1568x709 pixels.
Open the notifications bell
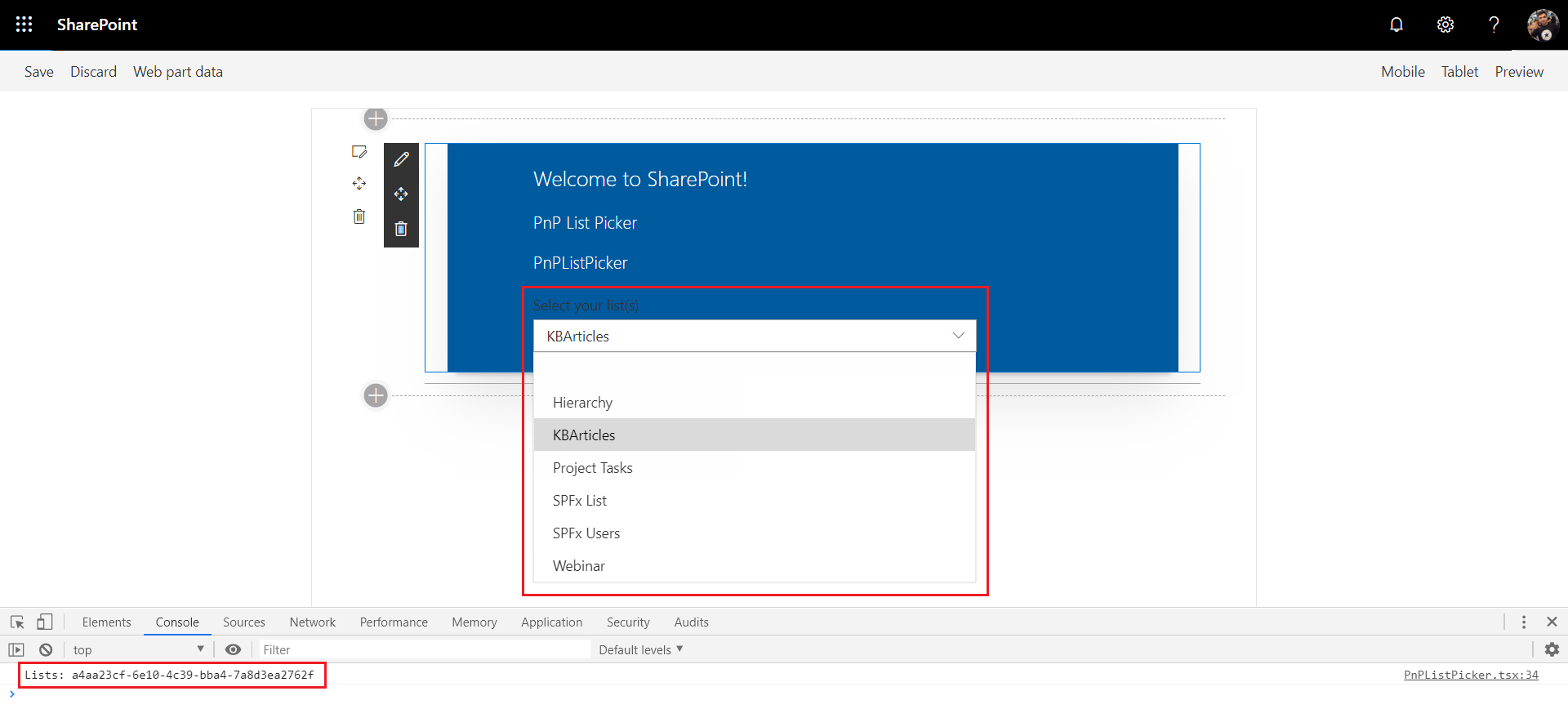(x=1396, y=25)
